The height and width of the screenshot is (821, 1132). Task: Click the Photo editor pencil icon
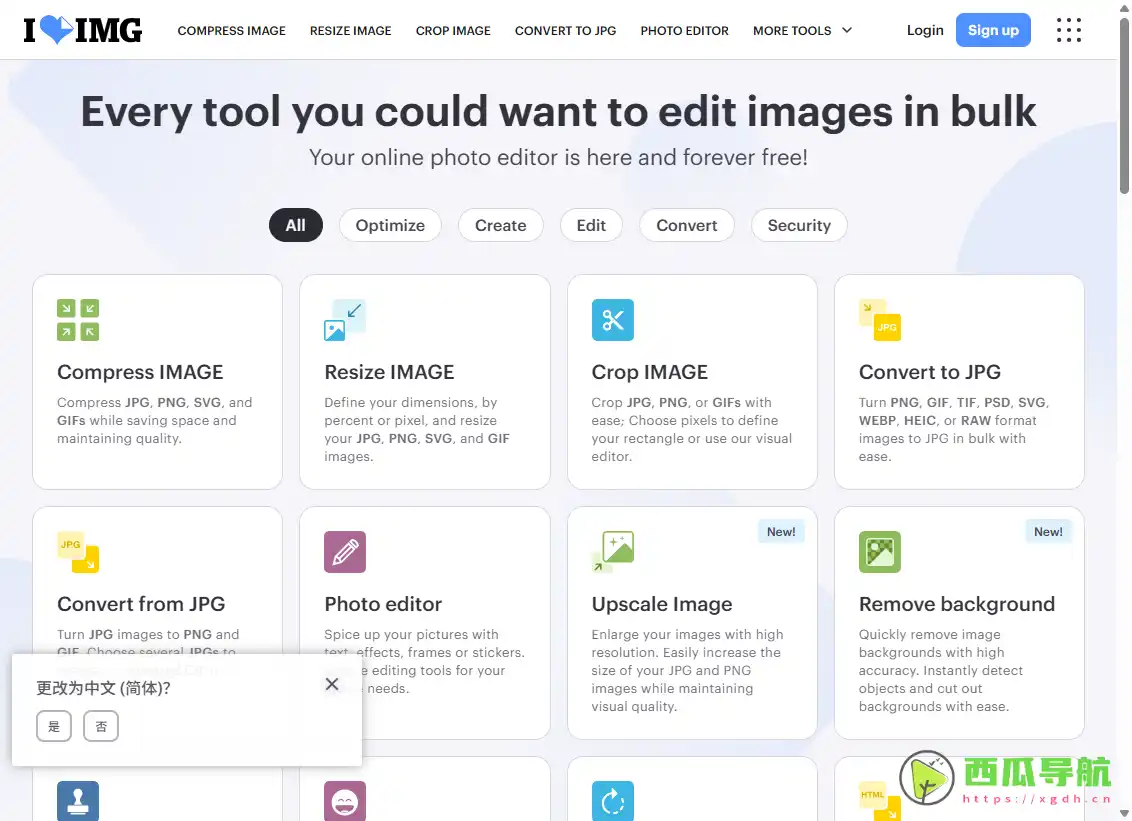pos(345,552)
